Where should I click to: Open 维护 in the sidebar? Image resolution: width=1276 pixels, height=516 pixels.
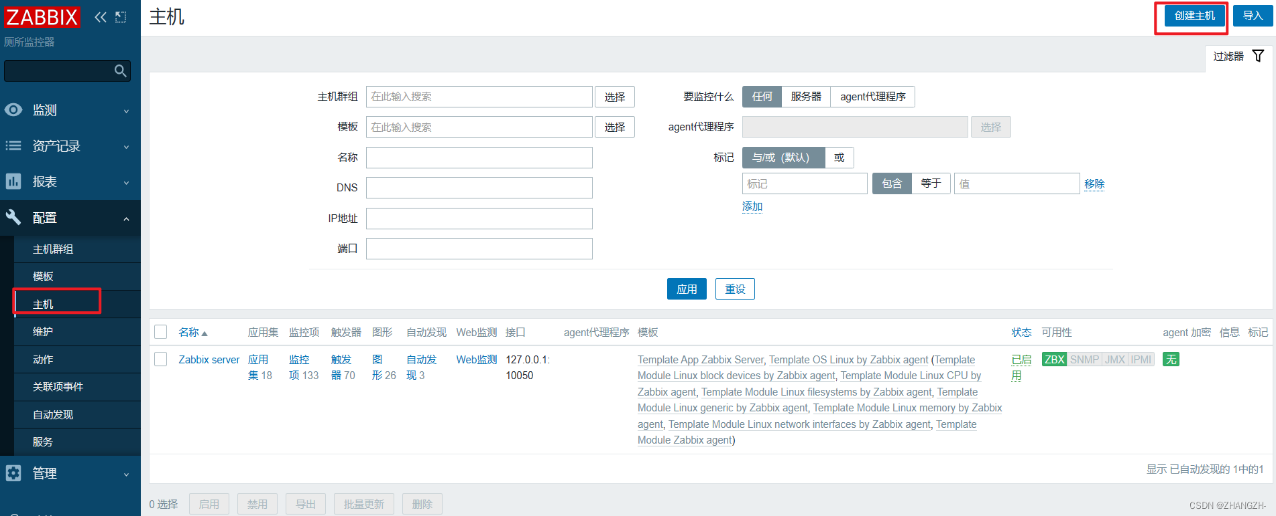click(43, 331)
